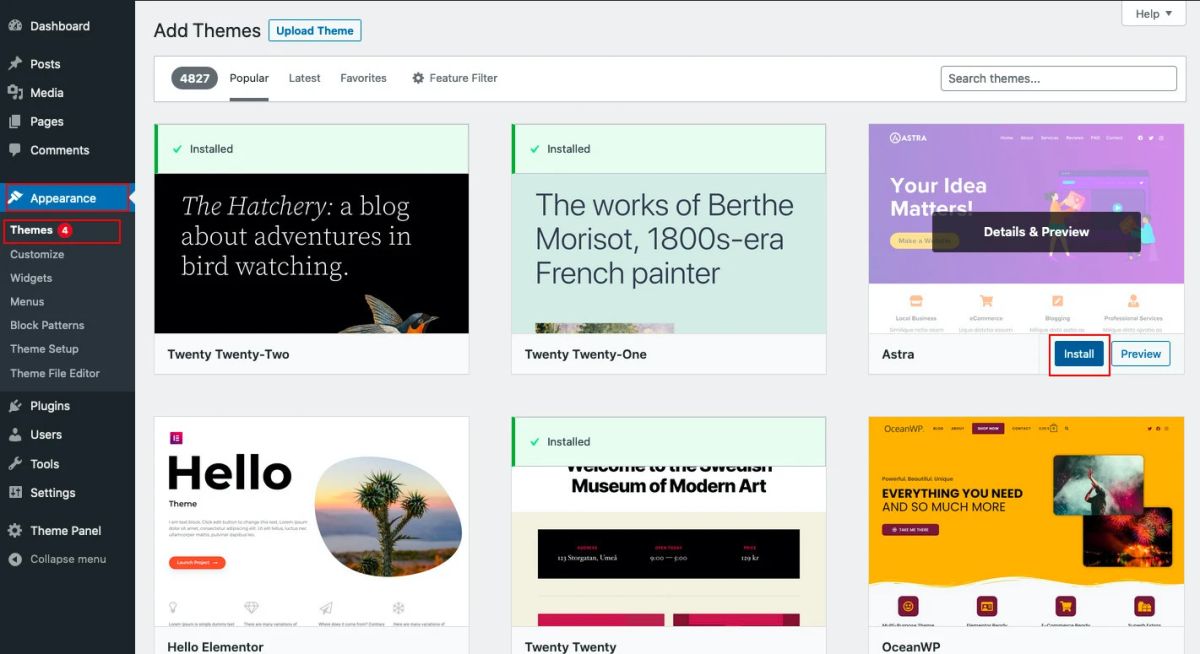Click the Posts pin icon
This screenshot has width=1200, height=654.
pos(15,64)
